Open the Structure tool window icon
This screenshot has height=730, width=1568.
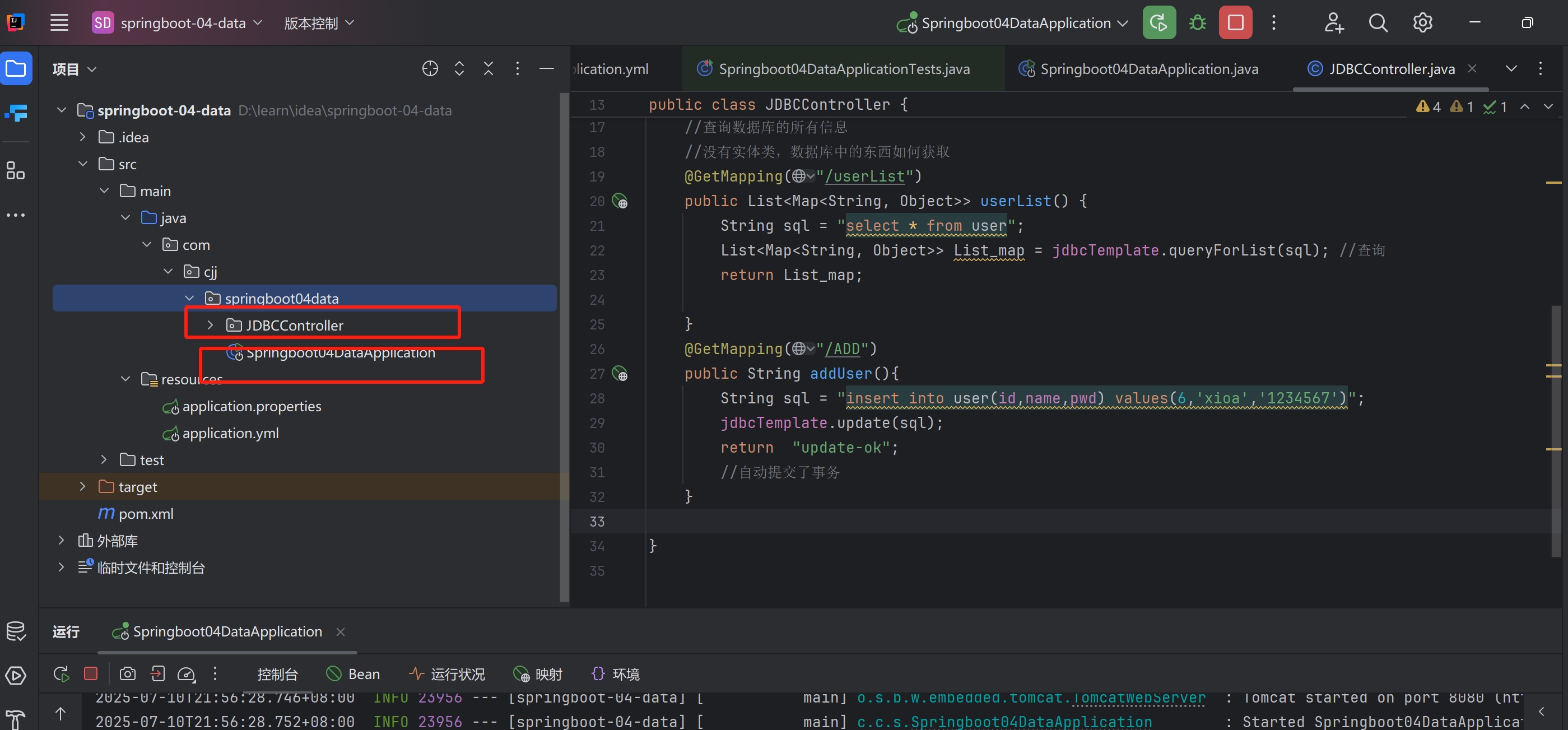coord(15,170)
